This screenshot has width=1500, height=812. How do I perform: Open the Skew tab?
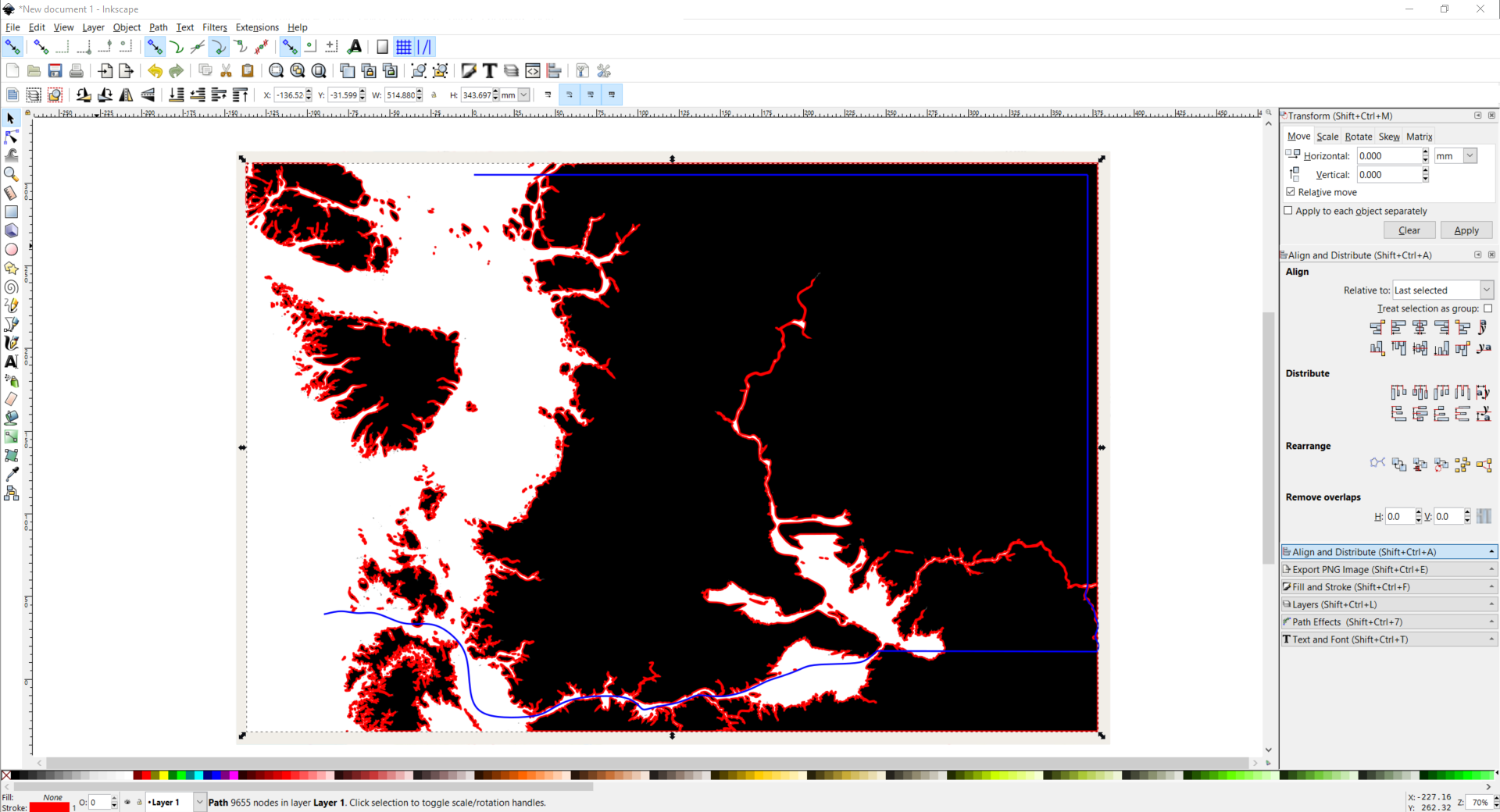coord(1389,137)
